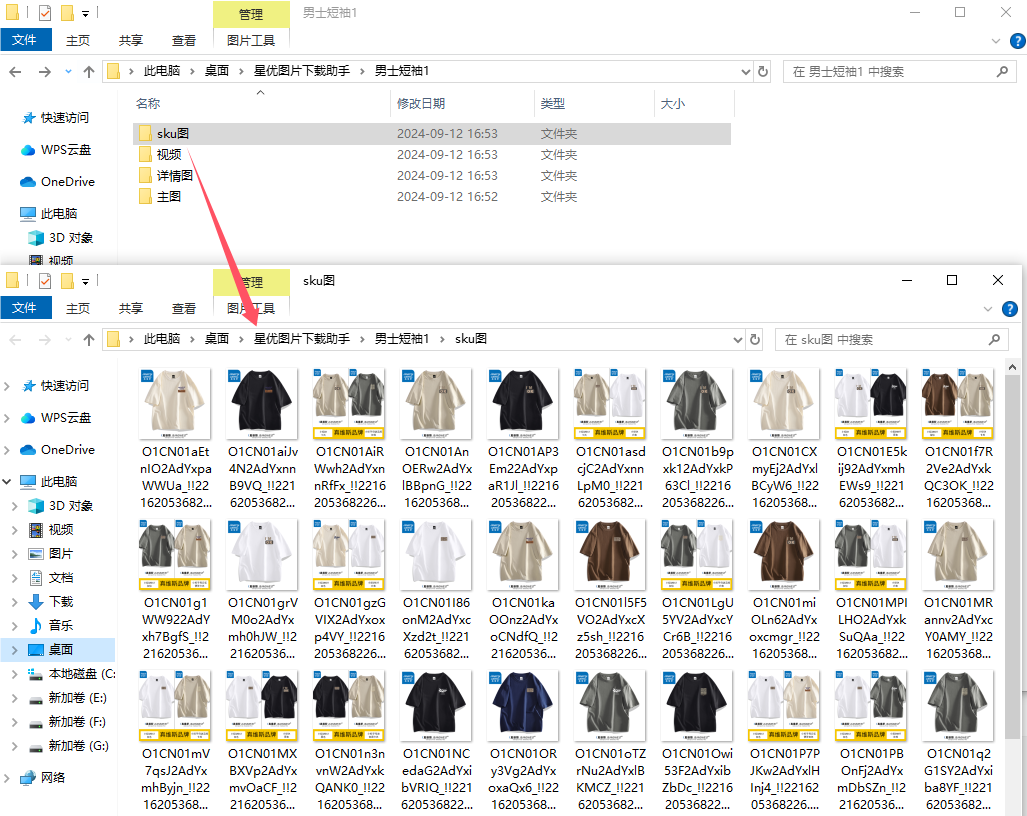
Task: Click the new folder quick-access icon in the sku图 title bar
Action: click(x=67, y=281)
